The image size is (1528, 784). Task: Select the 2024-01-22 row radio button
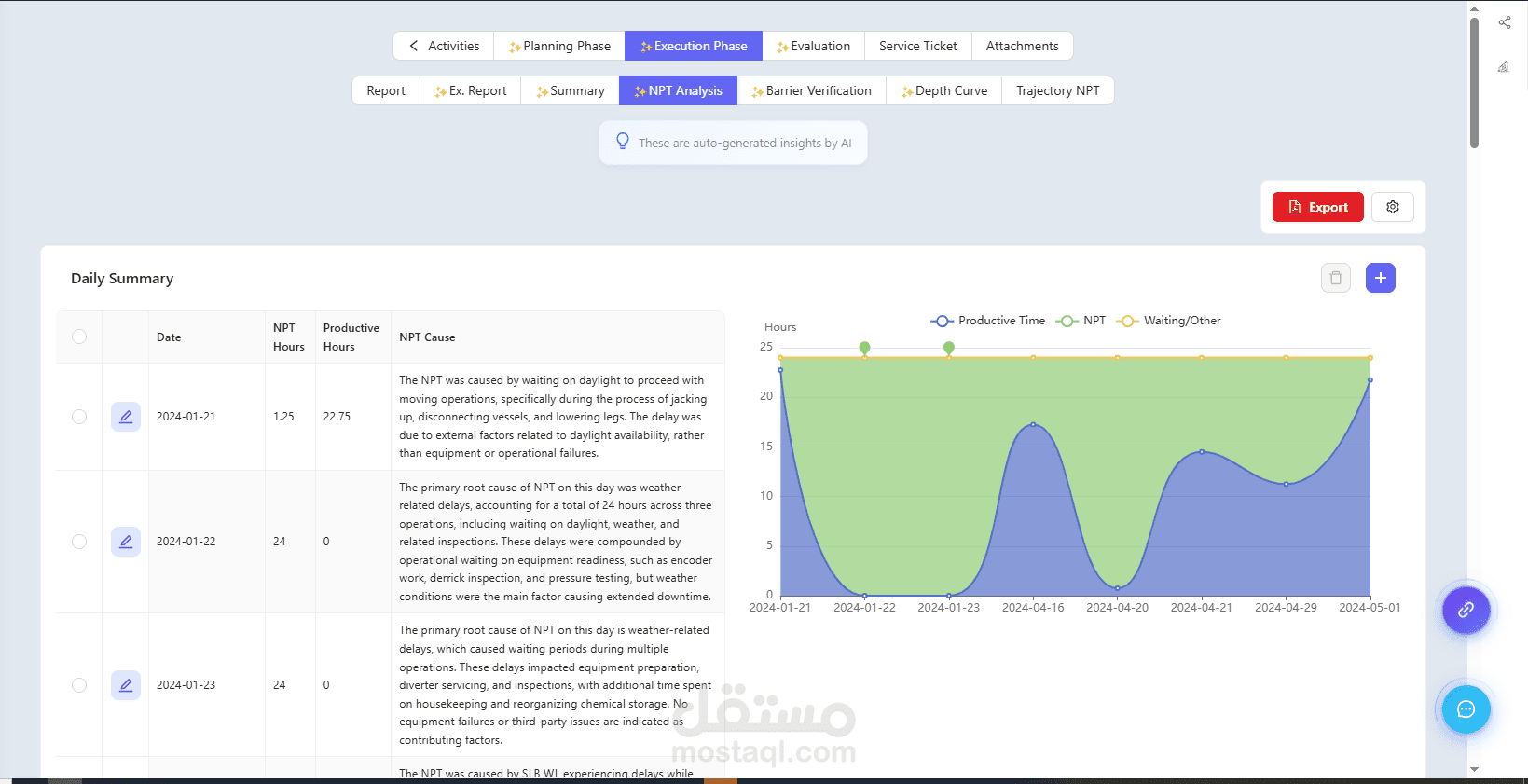[x=79, y=542]
